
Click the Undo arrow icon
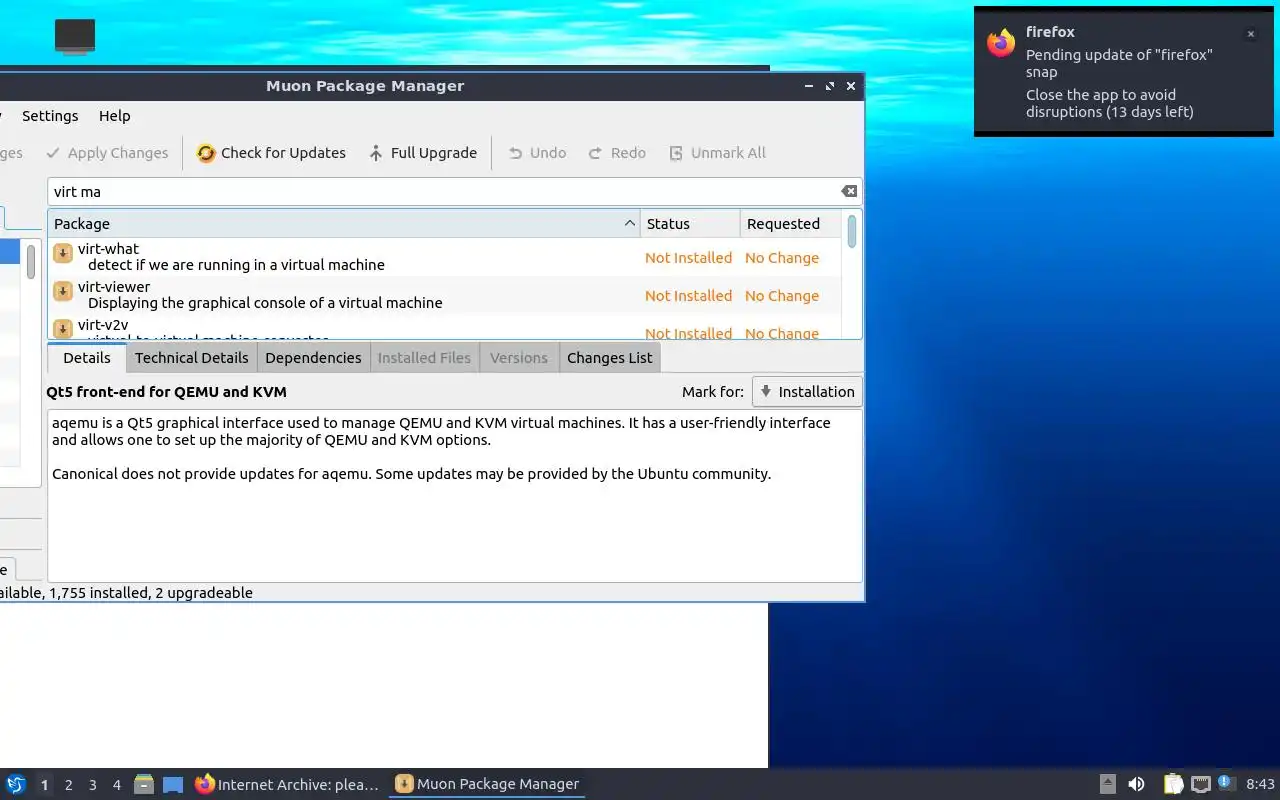515,153
